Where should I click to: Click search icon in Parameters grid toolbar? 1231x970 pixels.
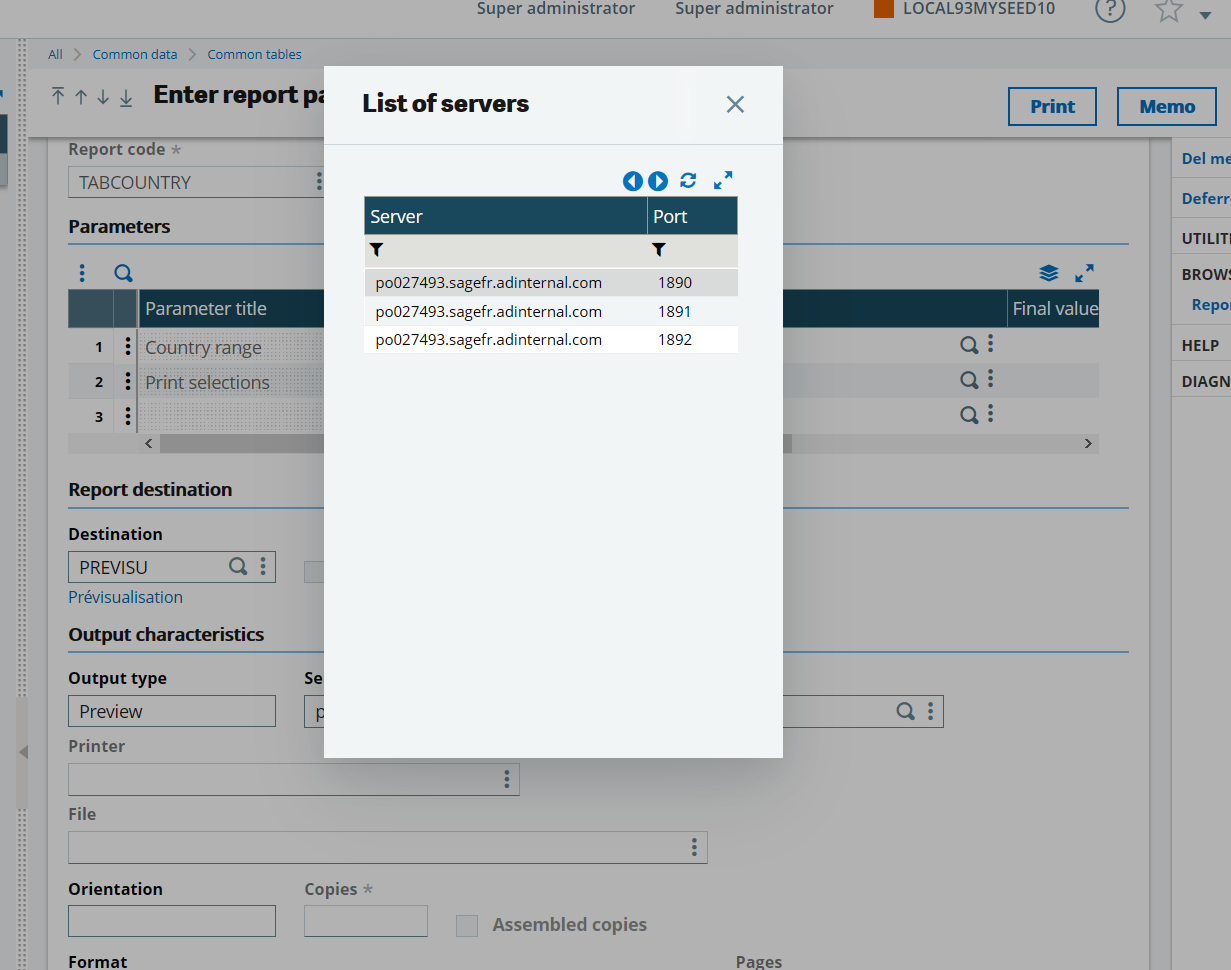tap(123, 273)
